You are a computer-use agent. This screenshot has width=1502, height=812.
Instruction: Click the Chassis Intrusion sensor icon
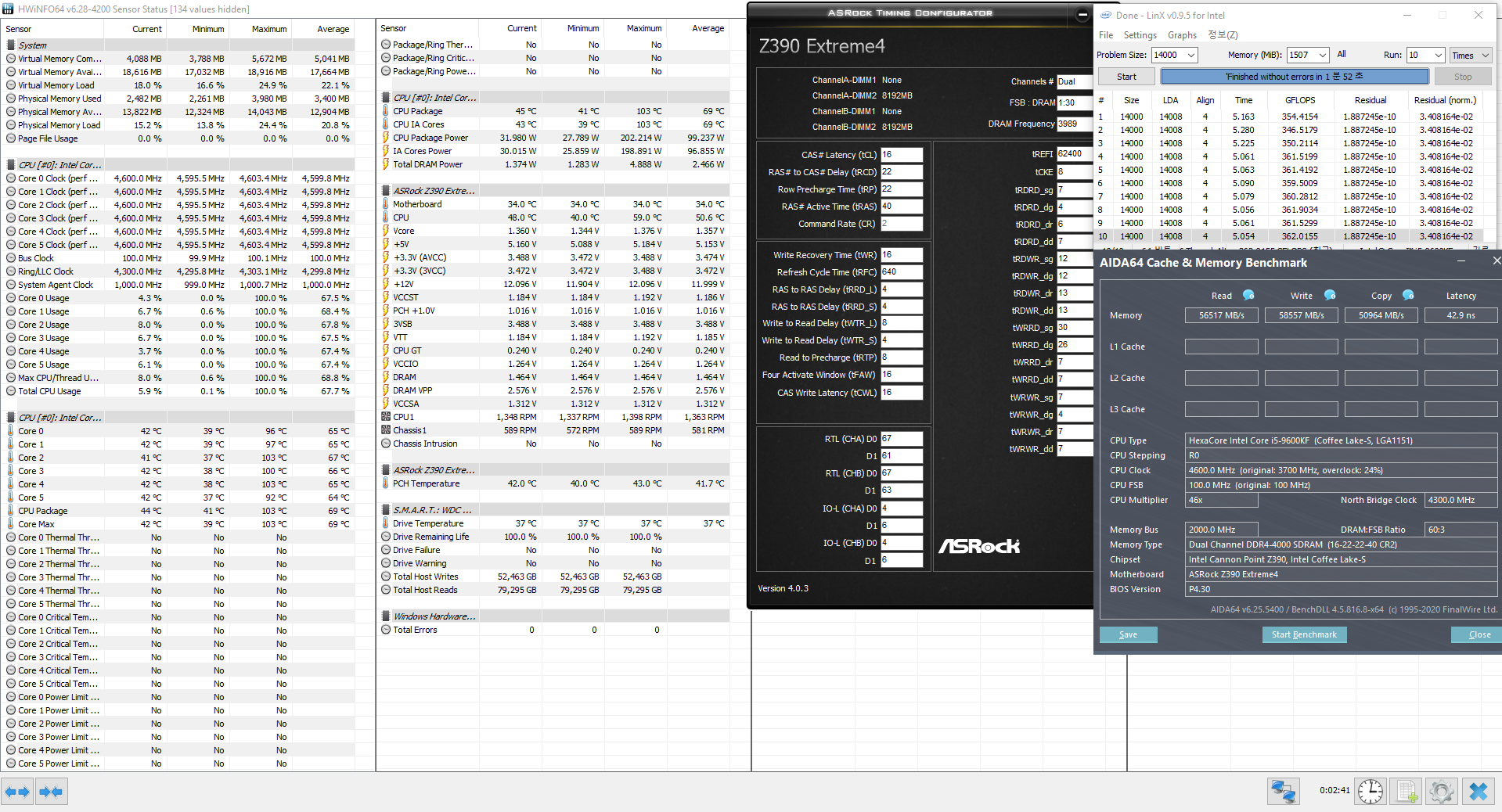coord(386,444)
